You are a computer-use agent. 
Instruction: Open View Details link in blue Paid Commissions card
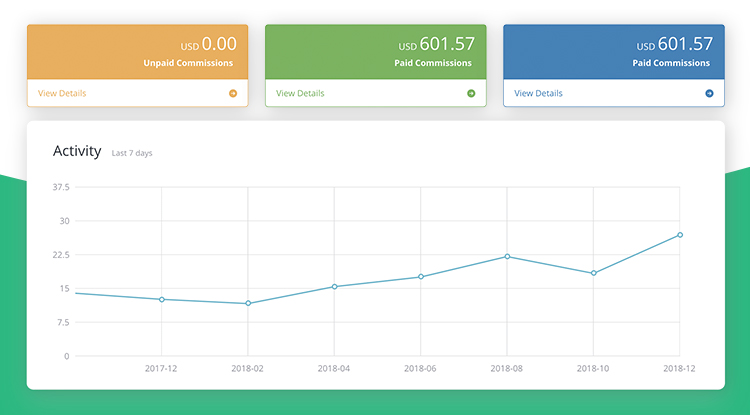[x=538, y=93]
